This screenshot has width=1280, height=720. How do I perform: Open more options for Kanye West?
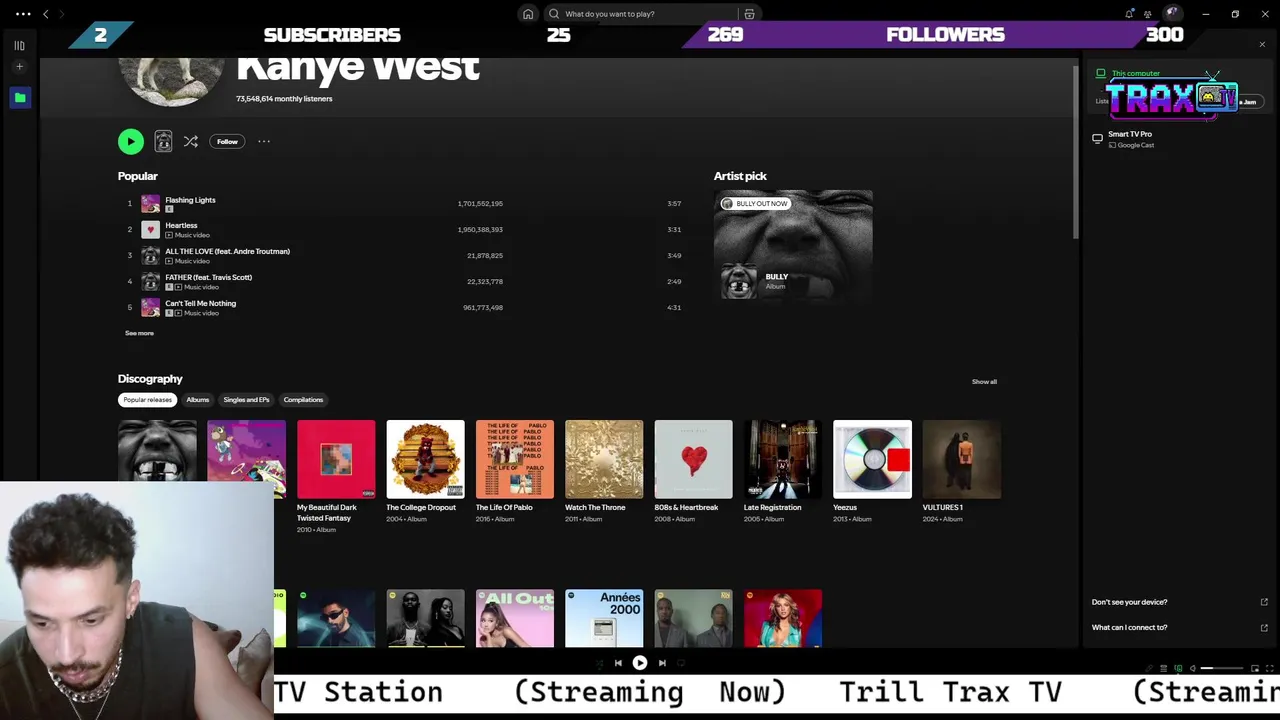[264, 142]
